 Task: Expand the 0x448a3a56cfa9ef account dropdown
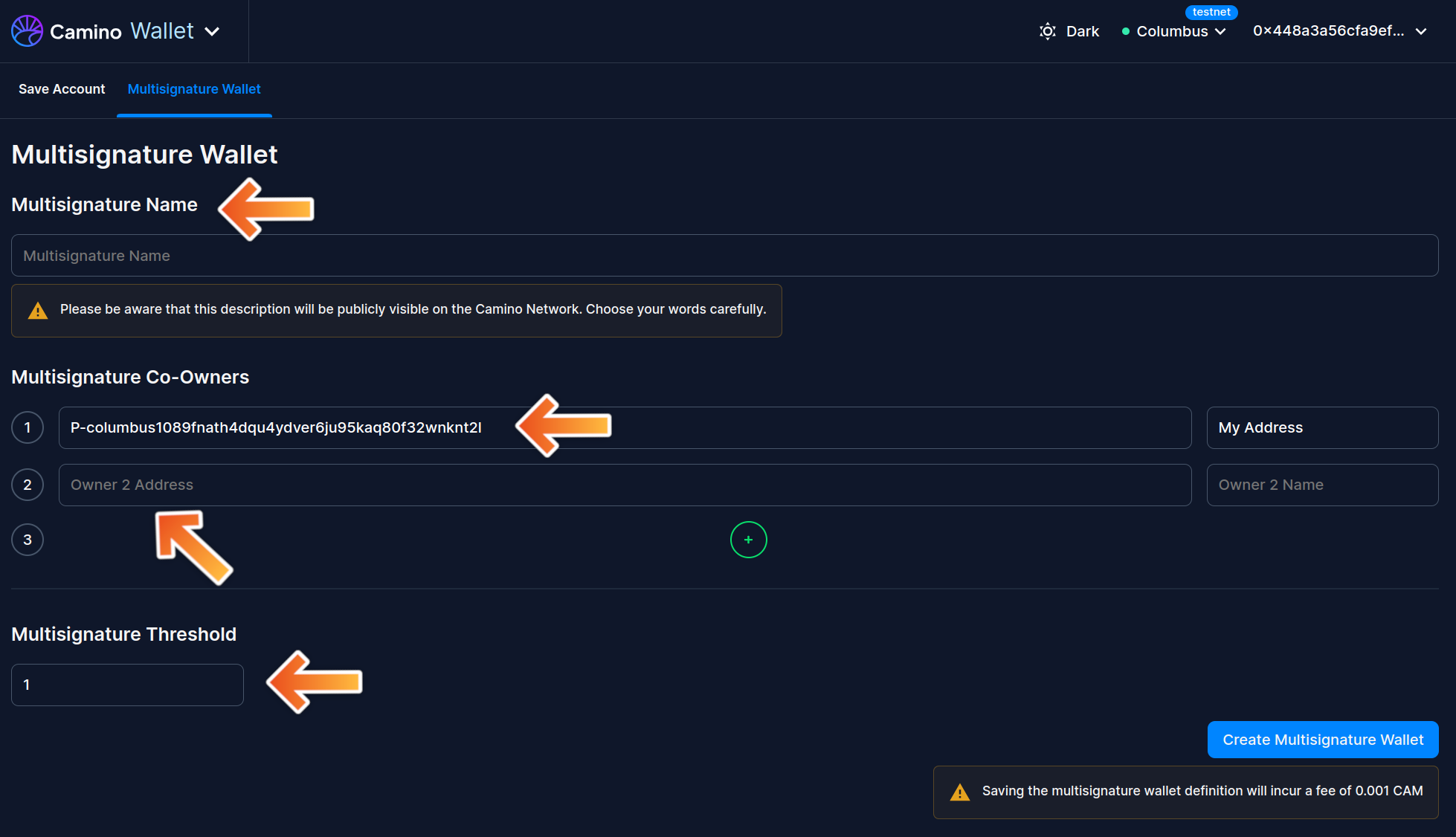1421,31
